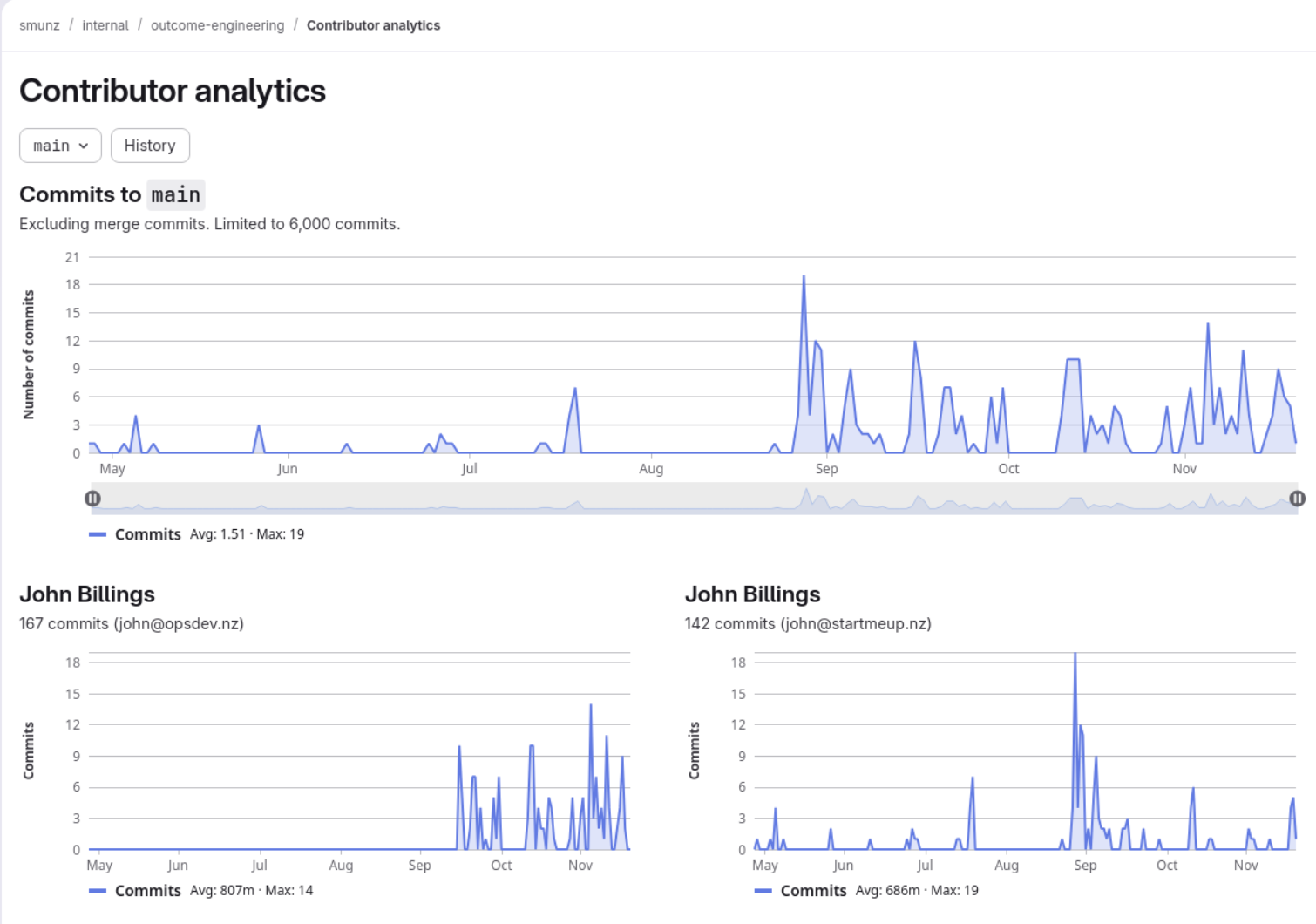The width and height of the screenshot is (1316, 924).
Task: Toggle Commits legend under John Billings startmeup chart
Action: [x=814, y=891]
